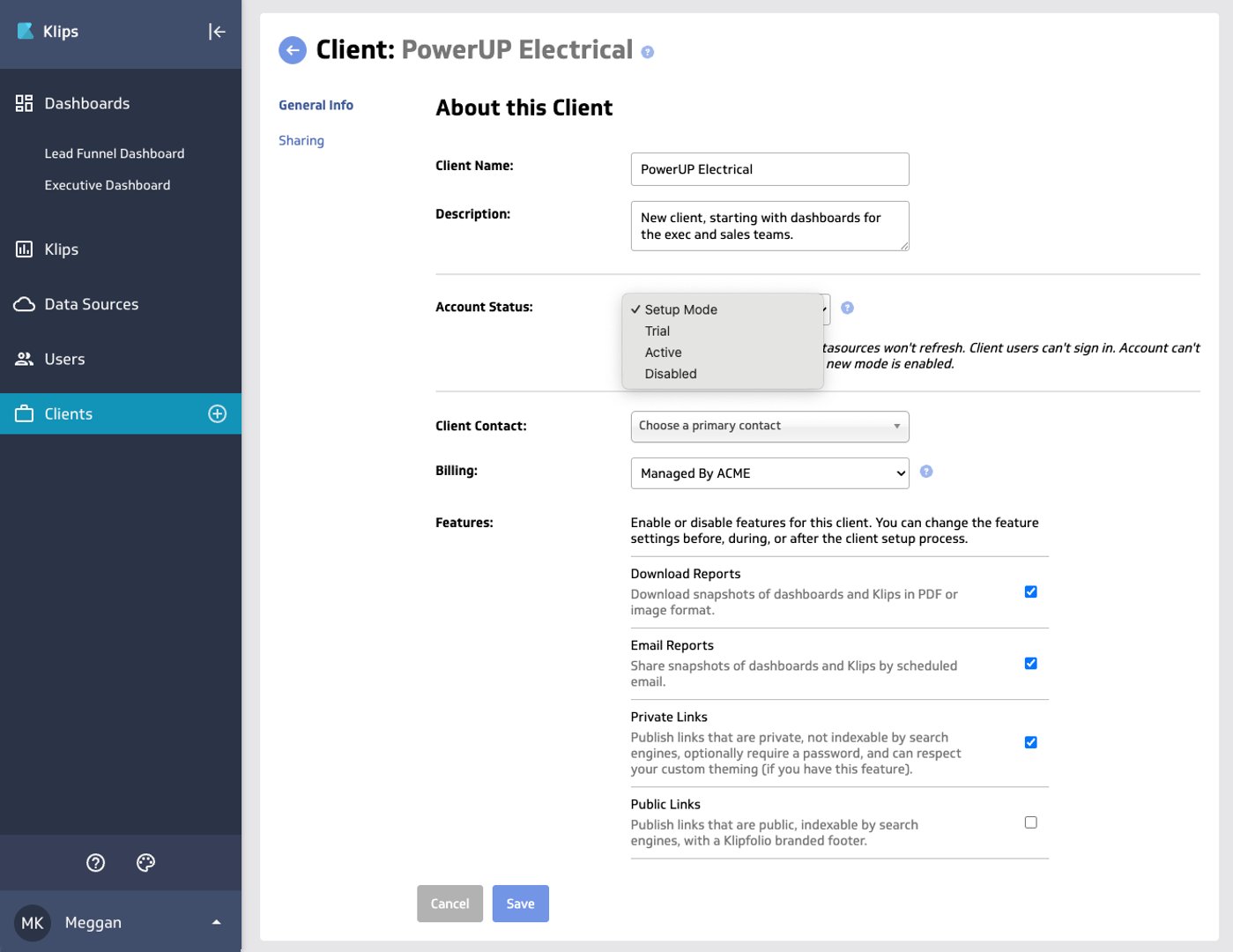
Task: Switch to the Sharing tab
Action: [301, 140]
